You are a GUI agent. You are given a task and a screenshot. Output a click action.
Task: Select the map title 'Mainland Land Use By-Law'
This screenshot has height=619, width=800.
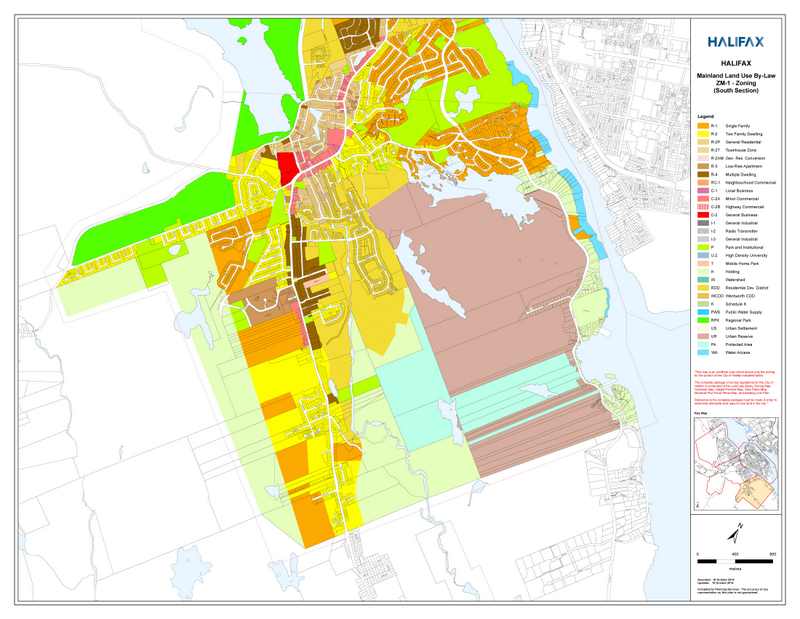(736, 76)
